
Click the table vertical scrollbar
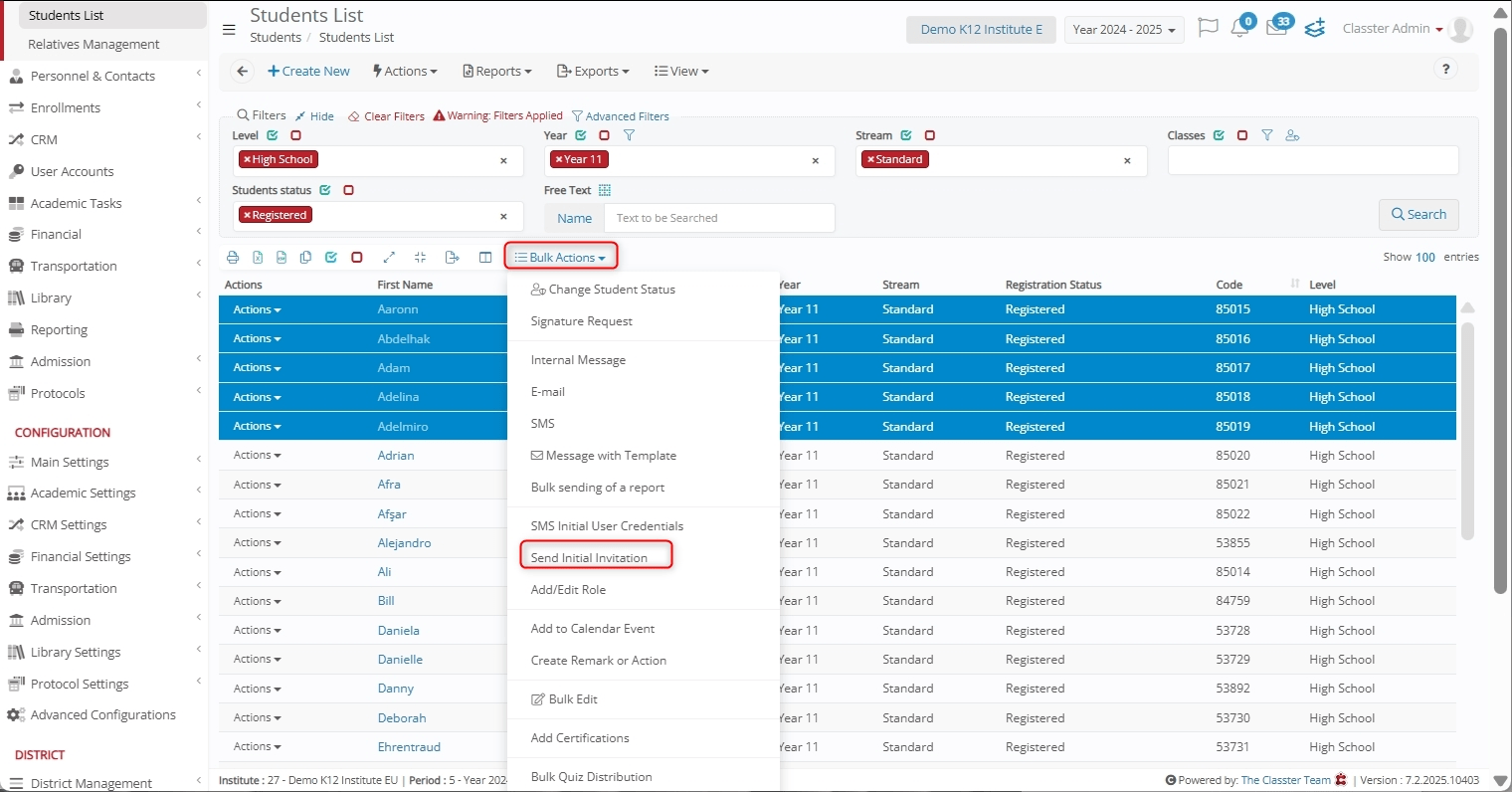1467,428
